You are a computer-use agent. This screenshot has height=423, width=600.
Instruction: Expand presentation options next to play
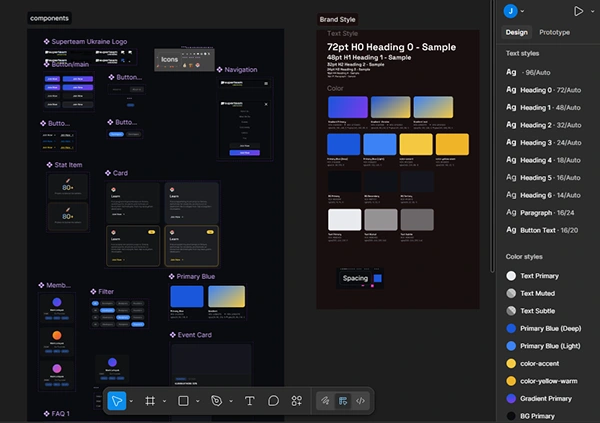click(590, 11)
